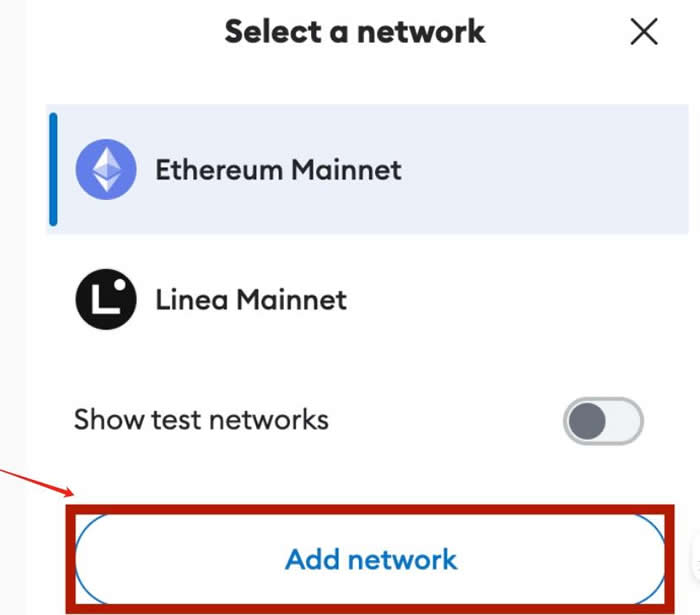
Task: Click the blue selected-network indicator bar
Action: (53, 170)
